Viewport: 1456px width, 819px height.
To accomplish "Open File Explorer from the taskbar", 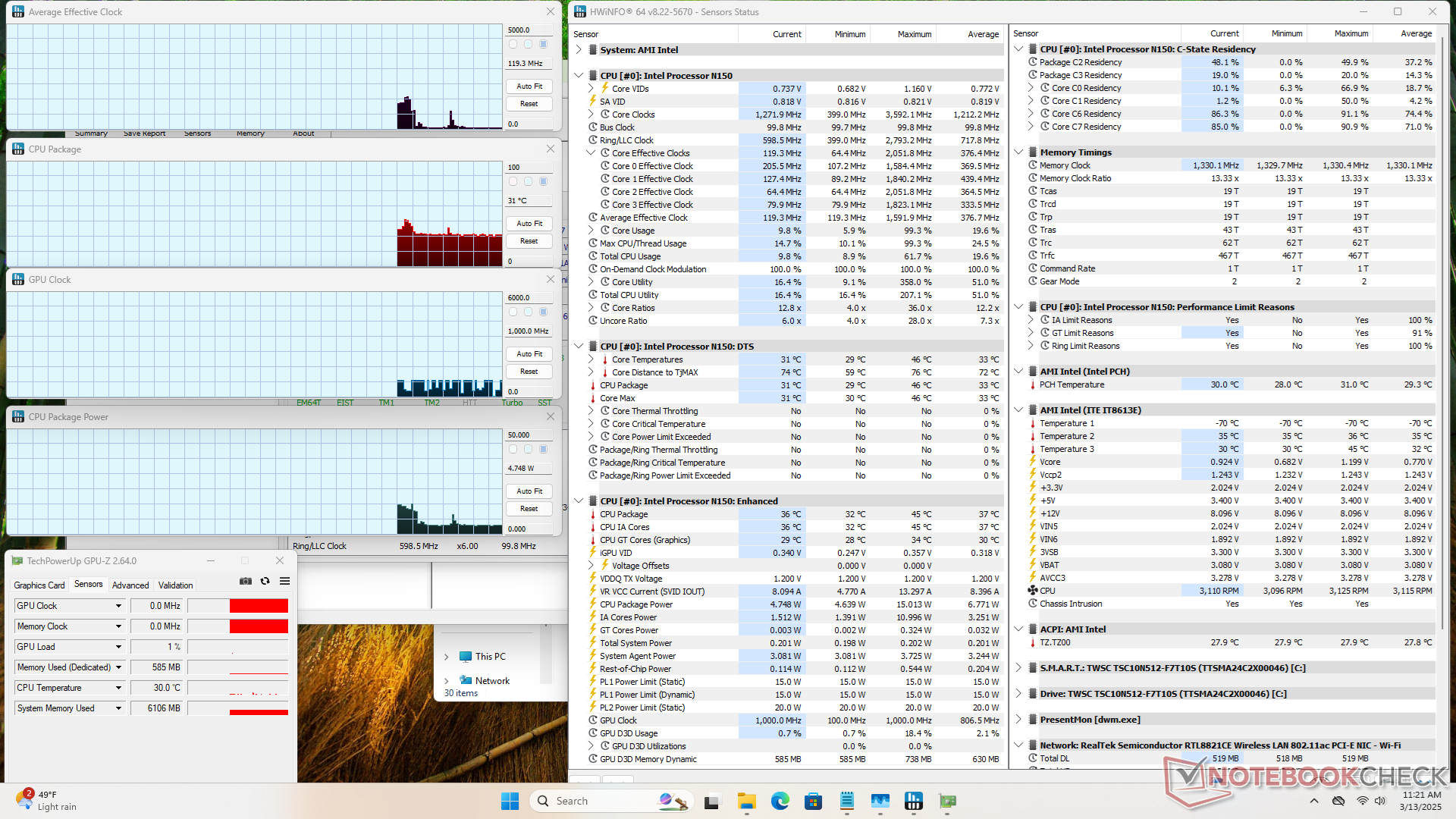I will [746, 801].
